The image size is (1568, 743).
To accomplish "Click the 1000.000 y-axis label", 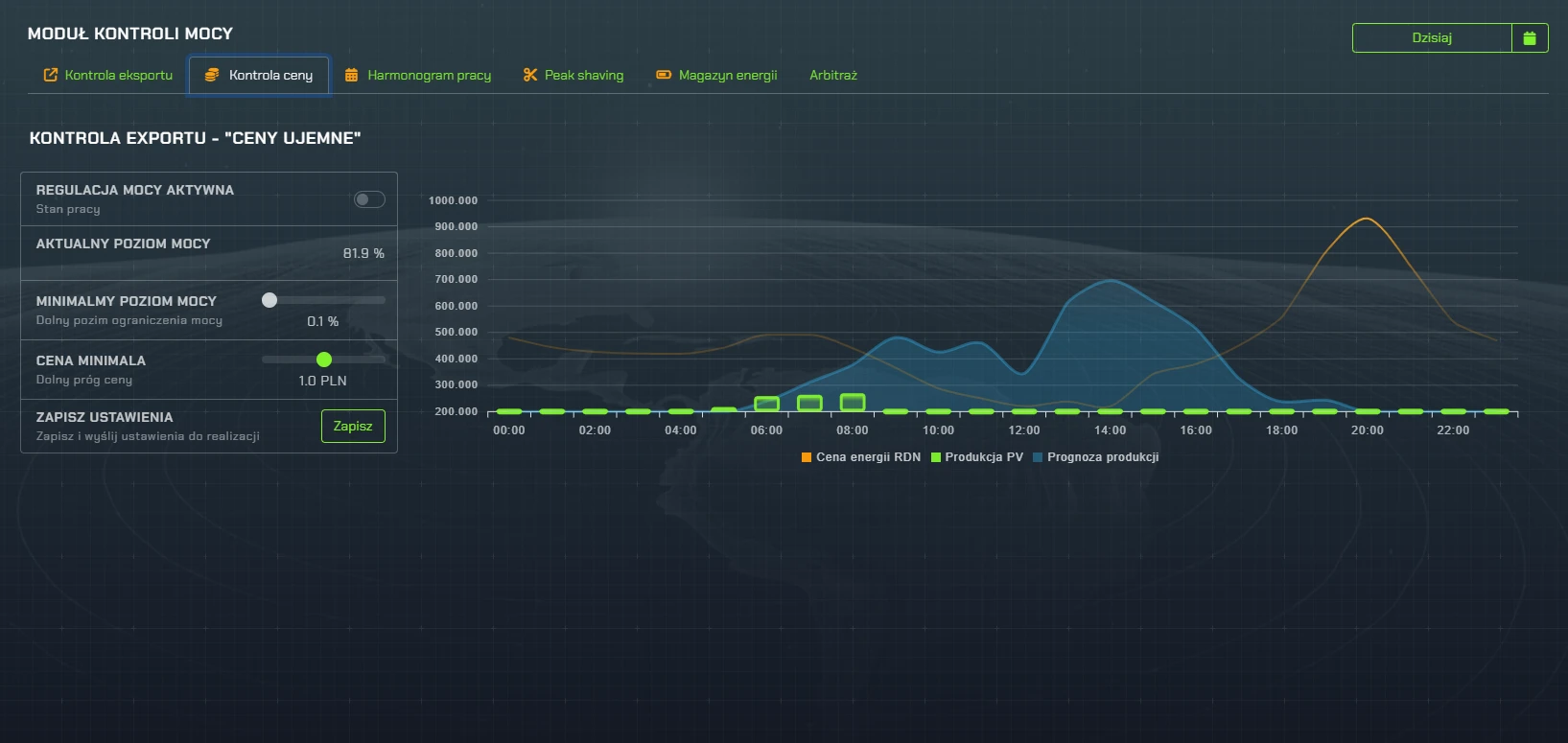I will click(453, 200).
